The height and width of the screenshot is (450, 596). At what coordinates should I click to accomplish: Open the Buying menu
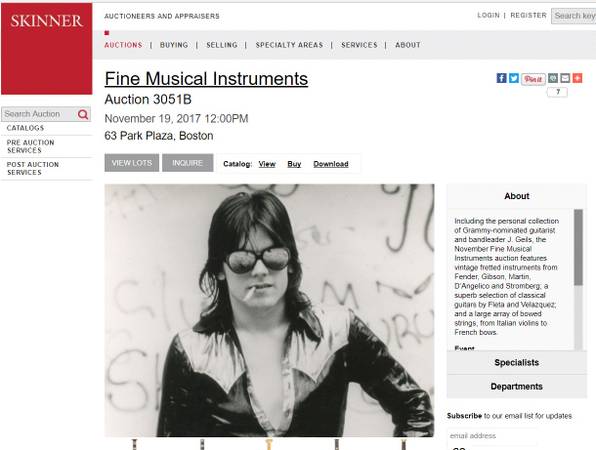coord(174,45)
